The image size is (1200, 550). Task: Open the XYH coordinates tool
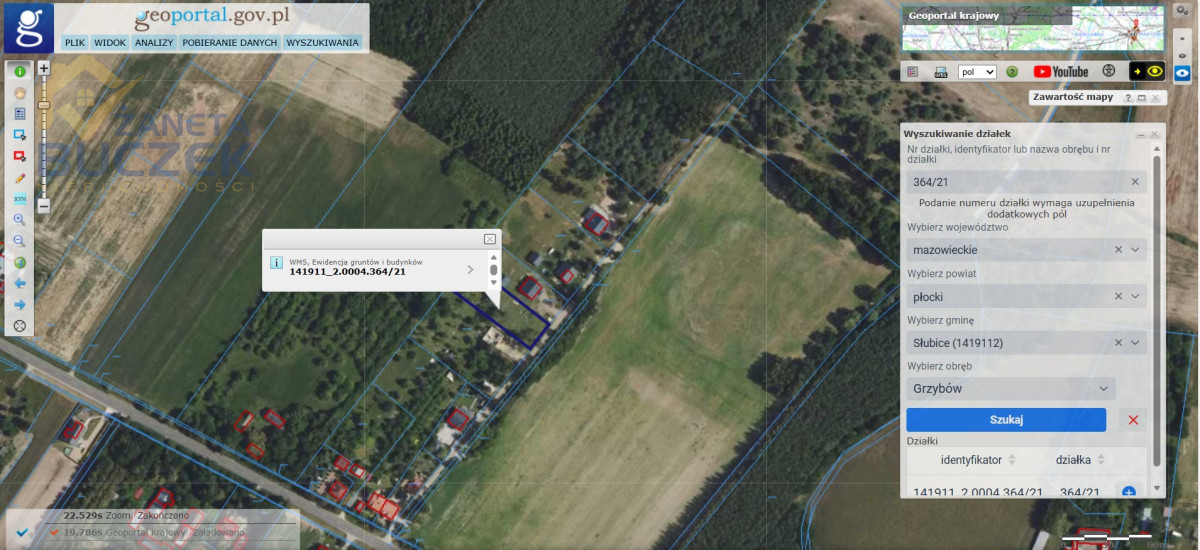19,199
